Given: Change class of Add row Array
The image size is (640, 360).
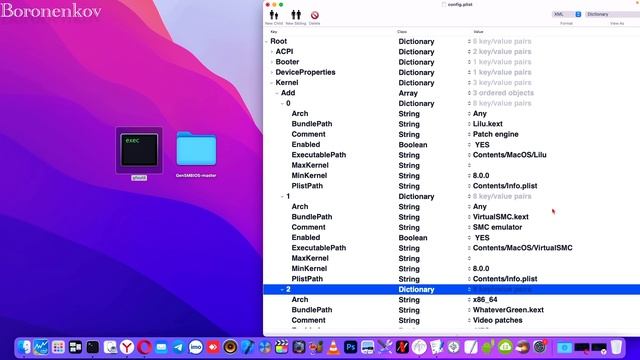Looking at the screenshot, I should pyautogui.click(x=408, y=93).
